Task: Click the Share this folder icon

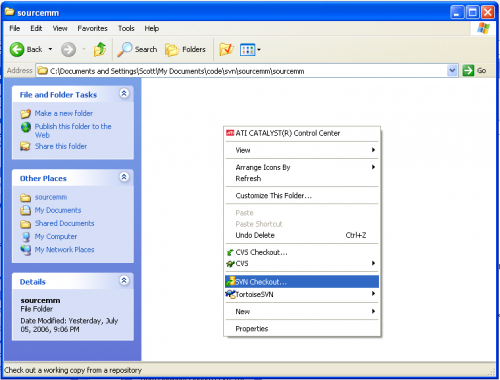Action: click(x=25, y=146)
